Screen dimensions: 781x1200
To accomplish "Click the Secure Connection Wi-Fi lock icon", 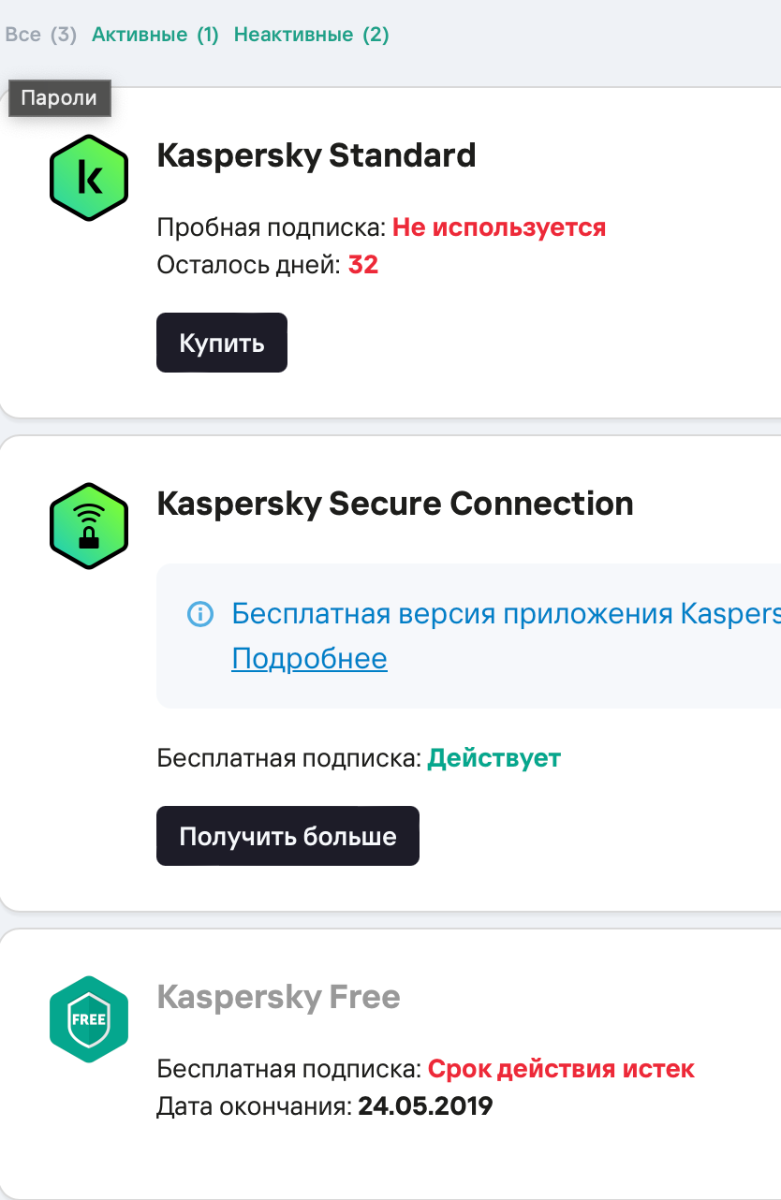I will 89,526.
